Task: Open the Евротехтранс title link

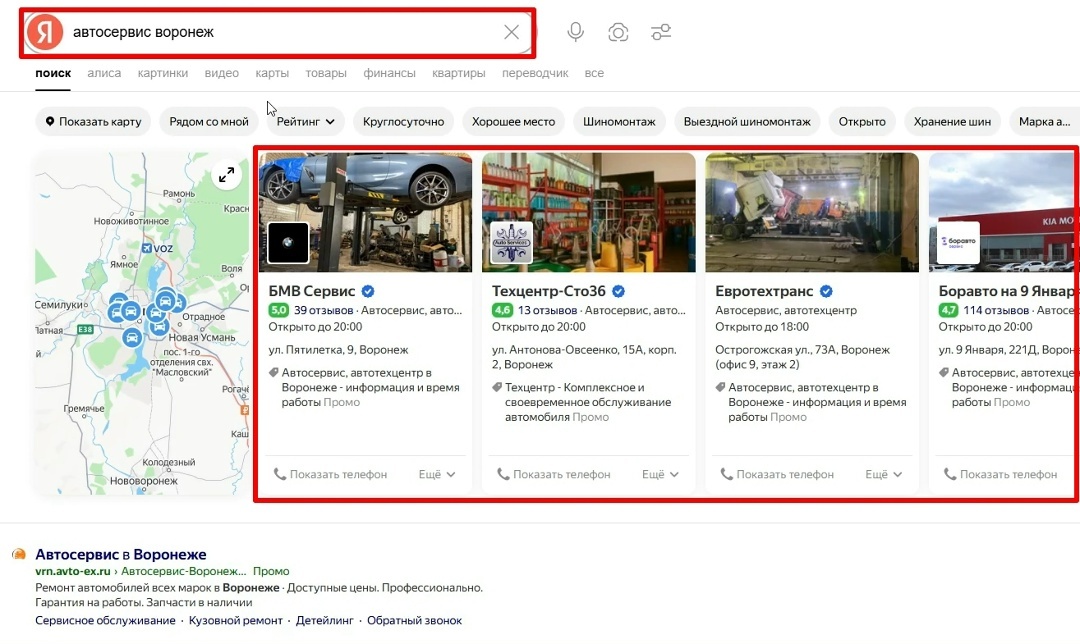Action: 764,291
